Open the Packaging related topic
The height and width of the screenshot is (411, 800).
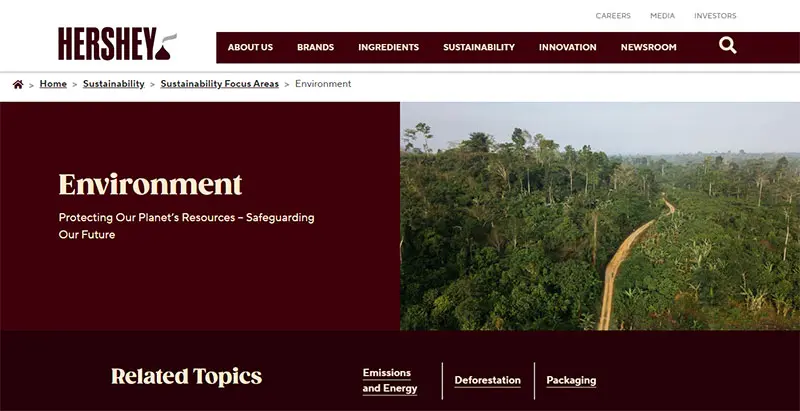[x=571, y=380]
